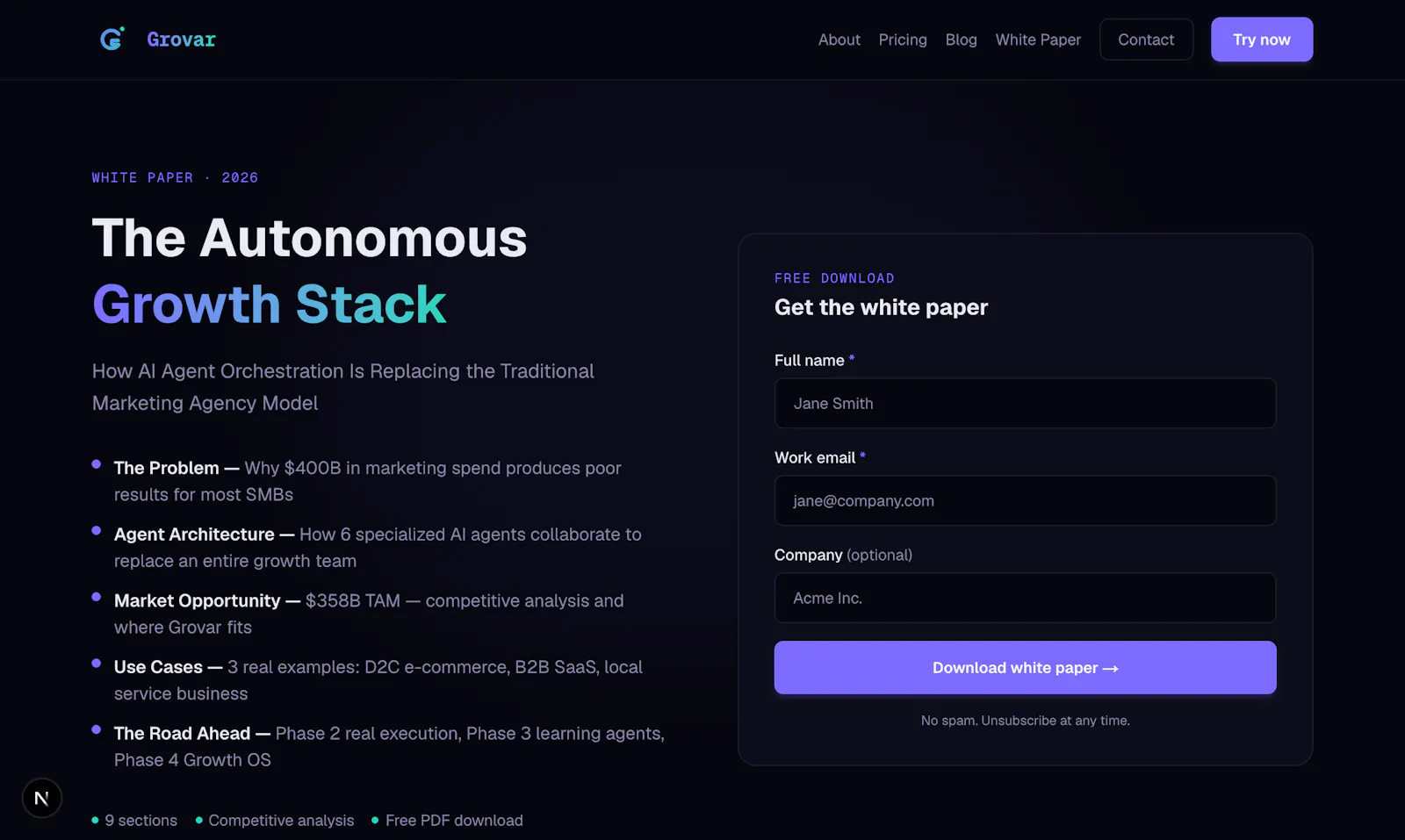This screenshot has width=1405, height=840.
Task: Click 'The Road Ahead' bullet text
Action: point(182,733)
